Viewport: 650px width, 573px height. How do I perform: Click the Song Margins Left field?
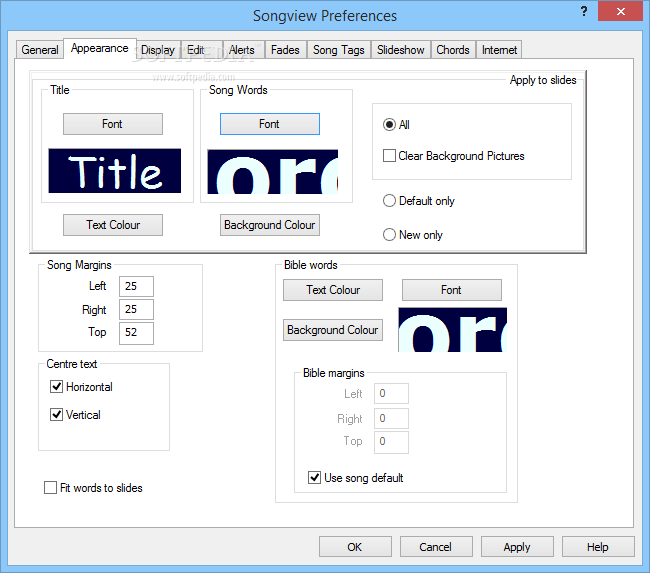[136, 286]
